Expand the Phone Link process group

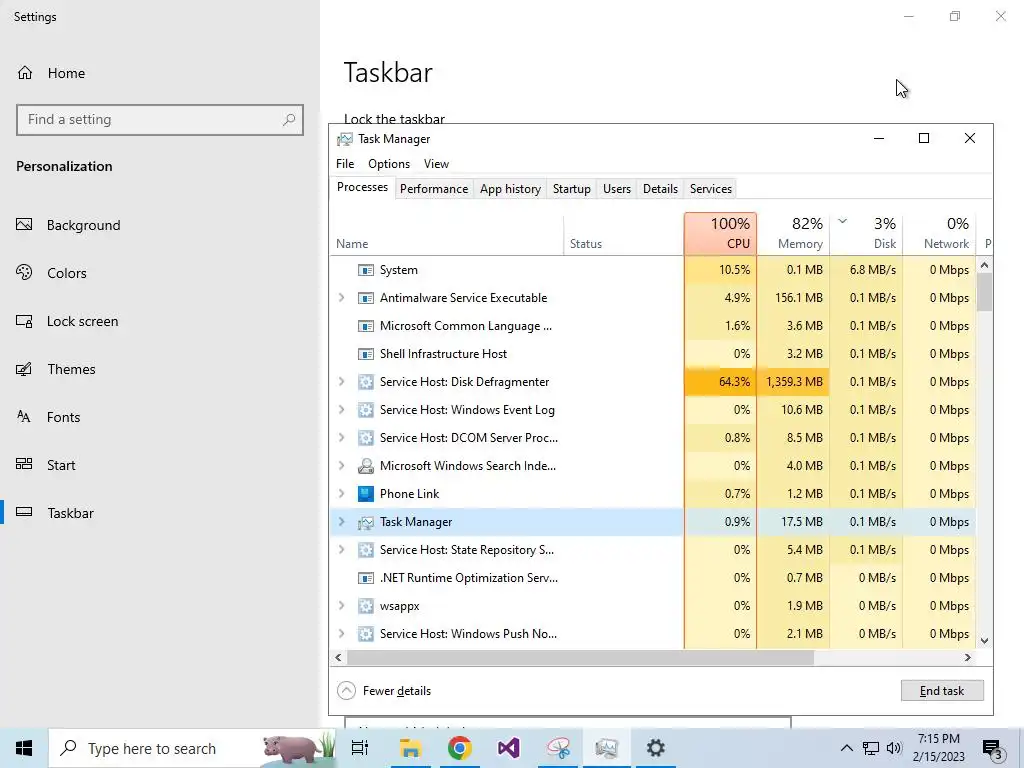[x=342, y=494]
